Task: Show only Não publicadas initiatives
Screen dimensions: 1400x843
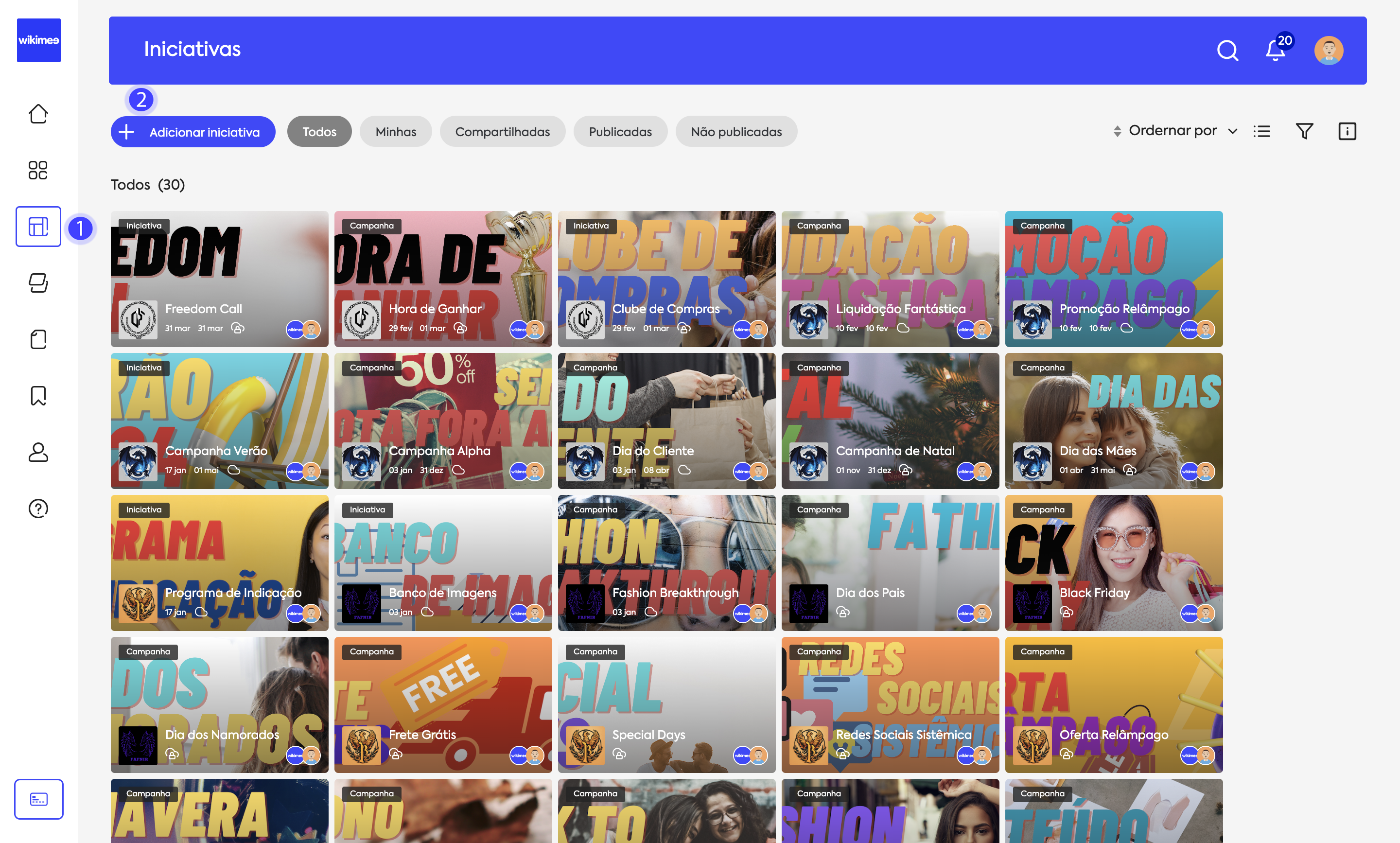Action: 736,132
